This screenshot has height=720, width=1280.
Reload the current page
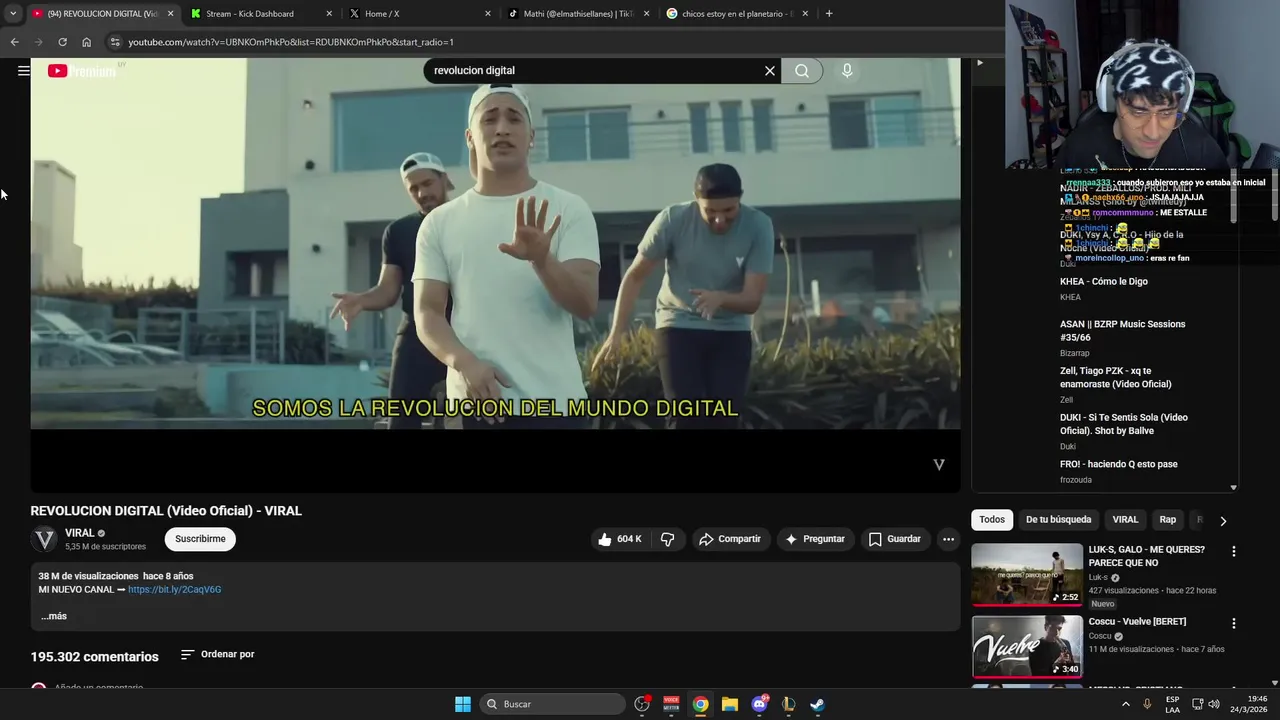tap(62, 42)
